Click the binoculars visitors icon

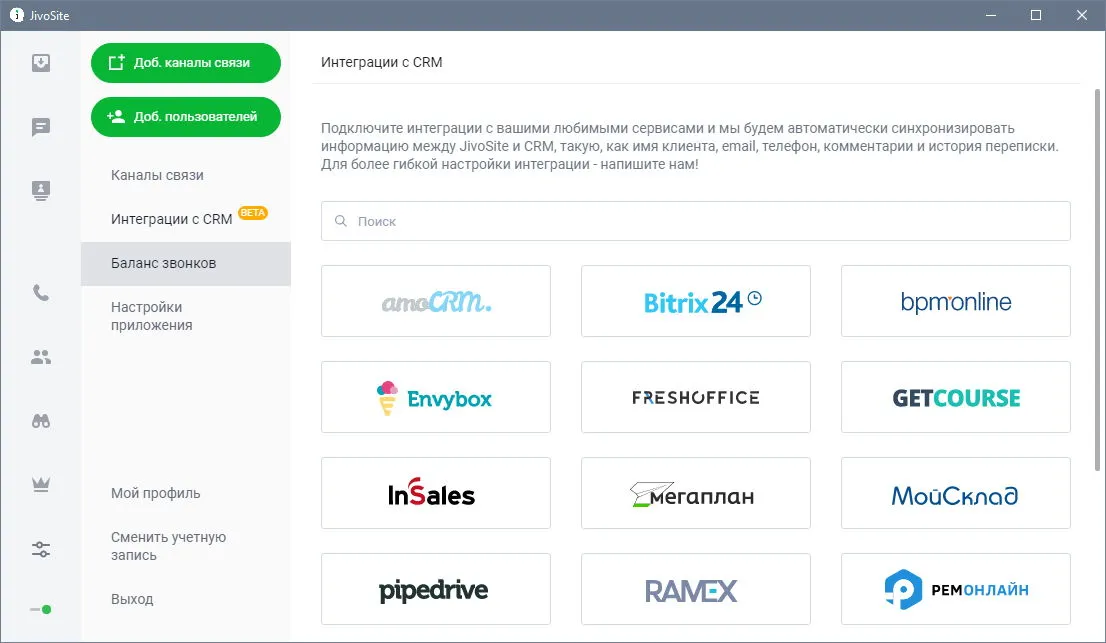point(41,421)
